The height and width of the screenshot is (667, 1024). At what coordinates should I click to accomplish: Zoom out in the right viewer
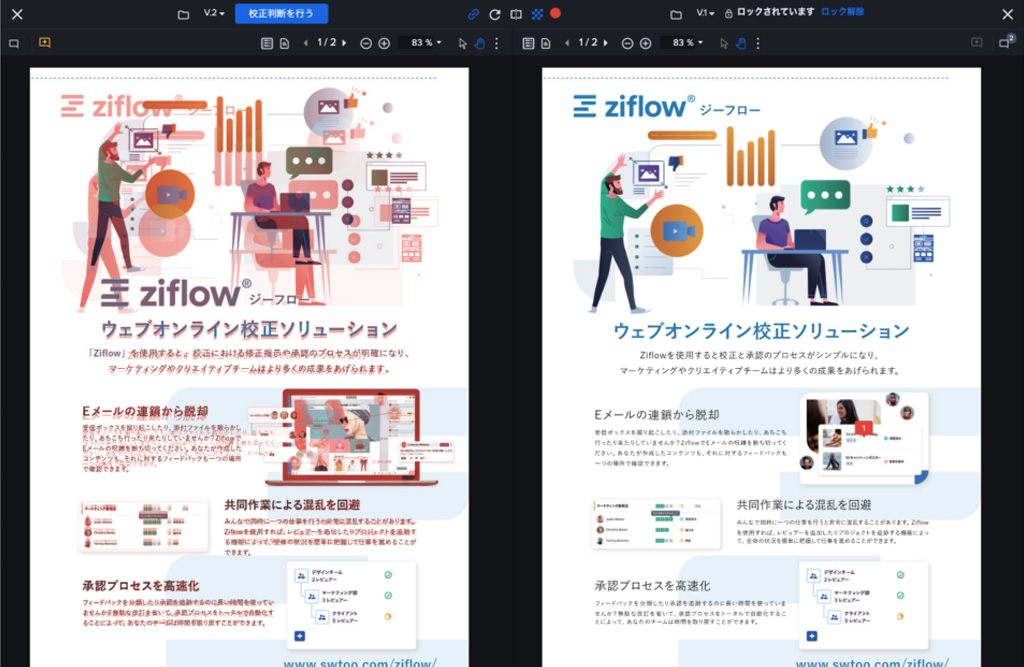[x=628, y=44]
